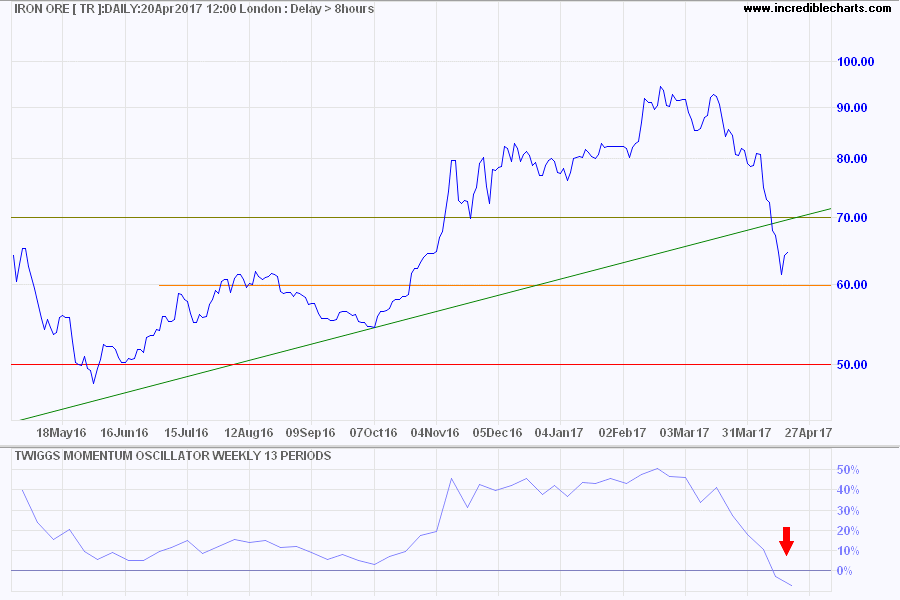Viewport: 900px width, 600px height.
Task: Click the red 50.00 support line
Action: click(x=421, y=365)
